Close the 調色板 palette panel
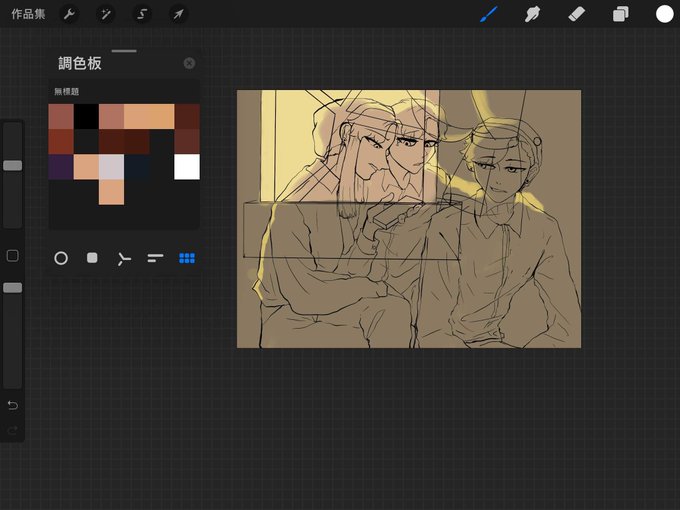The height and width of the screenshot is (510, 680). [x=189, y=63]
